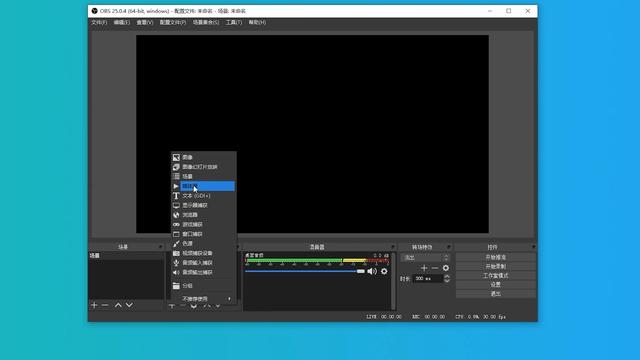Mute Desktop Audio via speaker icon

point(372,271)
